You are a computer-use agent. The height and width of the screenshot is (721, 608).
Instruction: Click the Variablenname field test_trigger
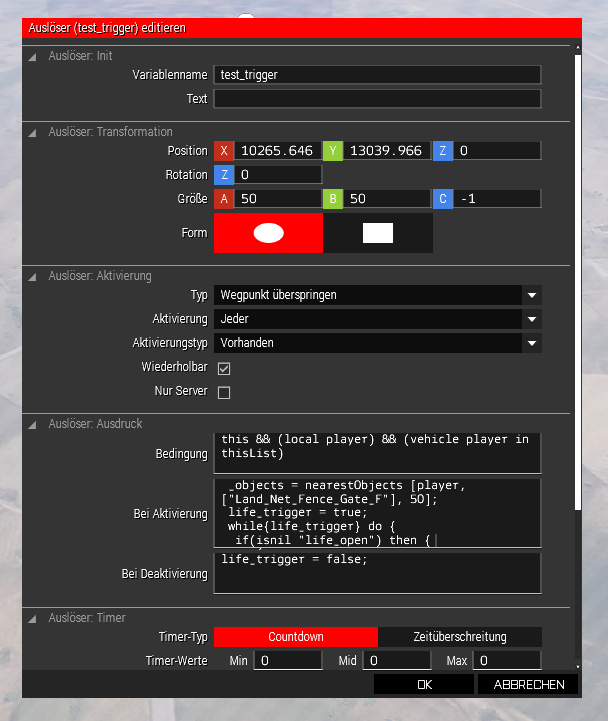coord(378,75)
